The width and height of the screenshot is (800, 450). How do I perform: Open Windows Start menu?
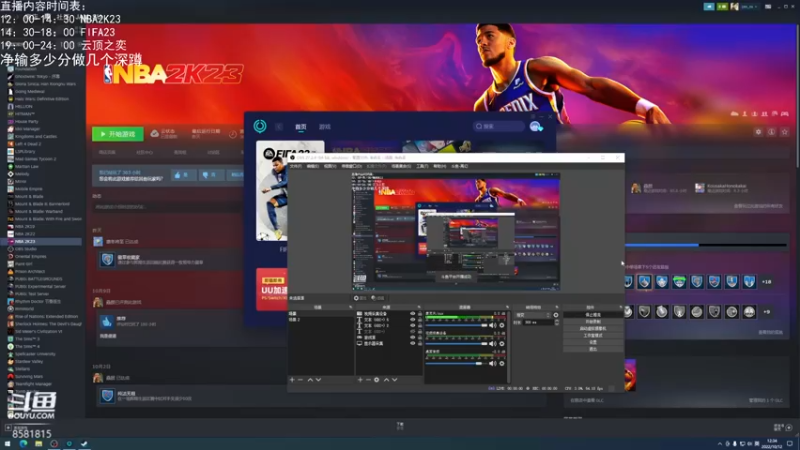(x=7, y=444)
